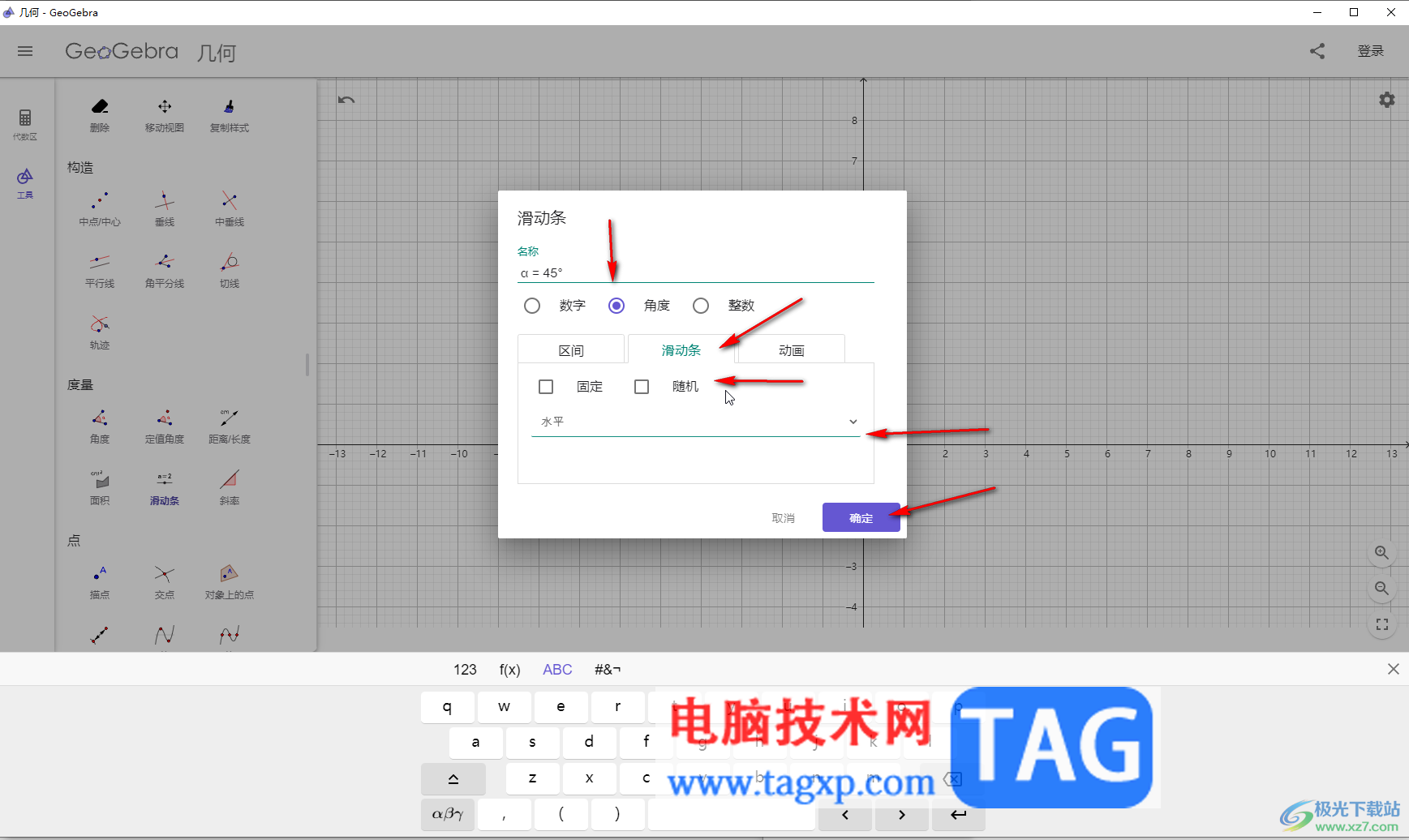Select the Move Graphics View (移动视图) tool
Screen dimensions: 1409x840
(165, 115)
